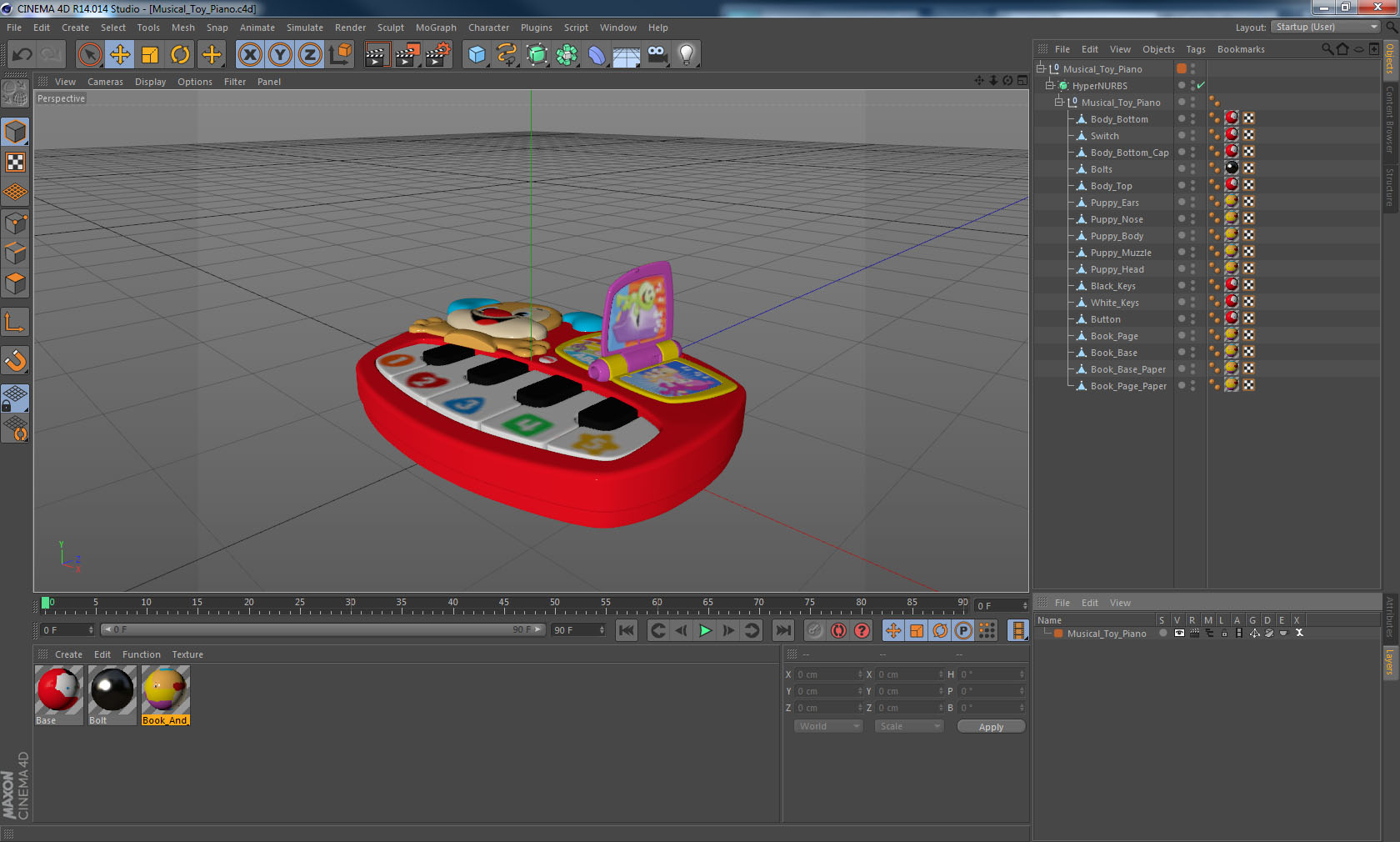This screenshot has width=1400, height=842.
Task: Add a Cube primitive object
Action: 477,55
